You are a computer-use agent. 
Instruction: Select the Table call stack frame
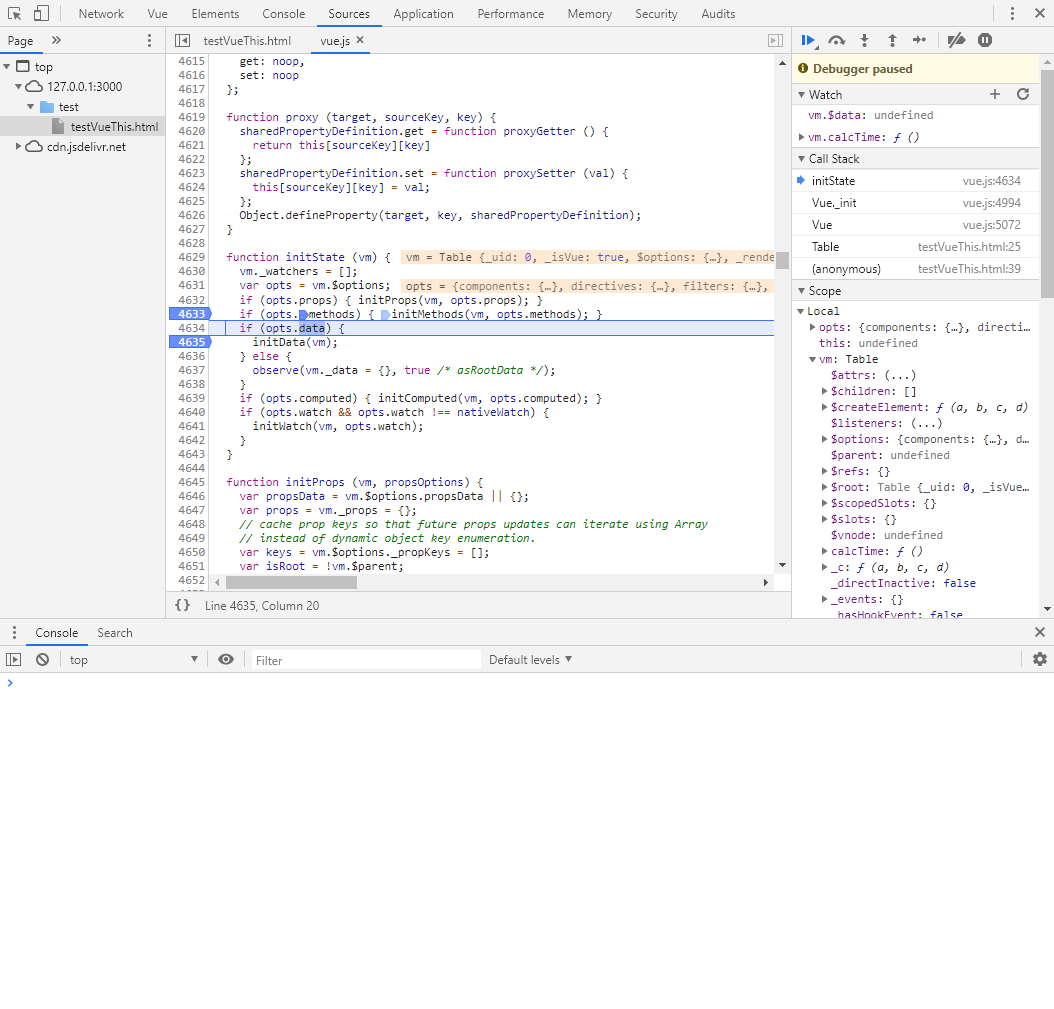pyautogui.click(x=916, y=247)
